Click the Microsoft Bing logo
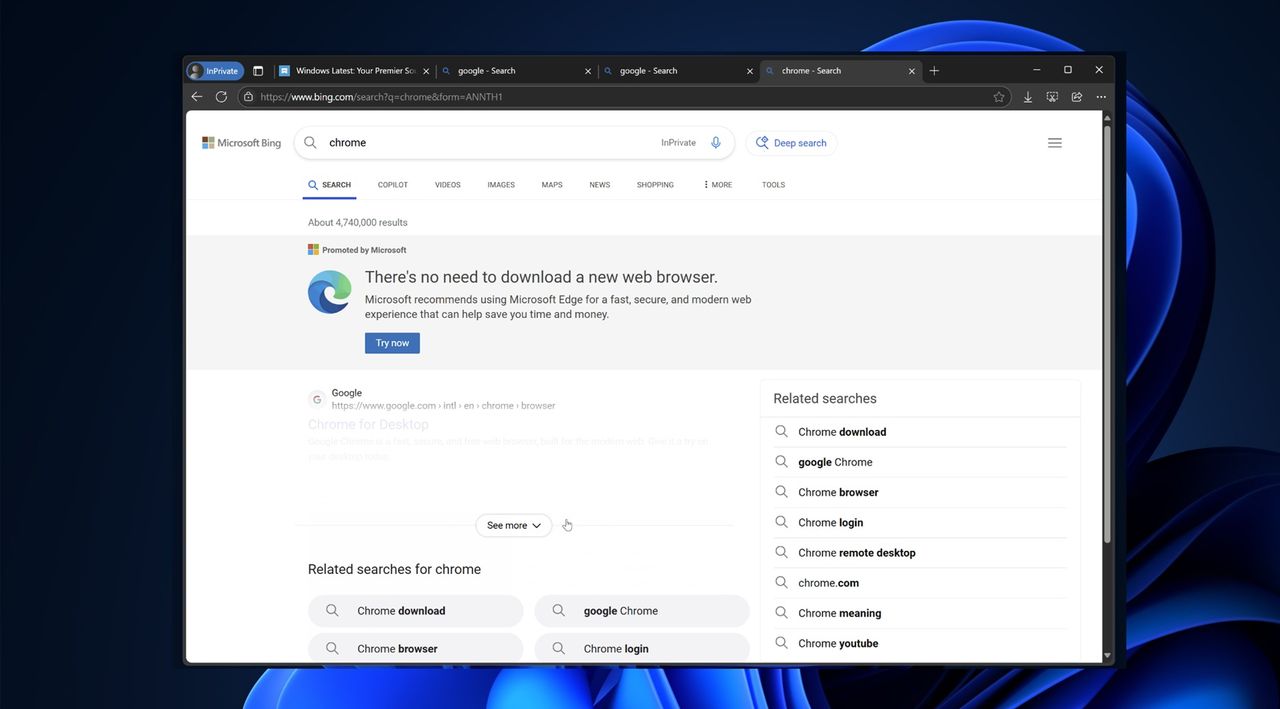This screenshot has height=709, width=1280. (x=240, y=142)
